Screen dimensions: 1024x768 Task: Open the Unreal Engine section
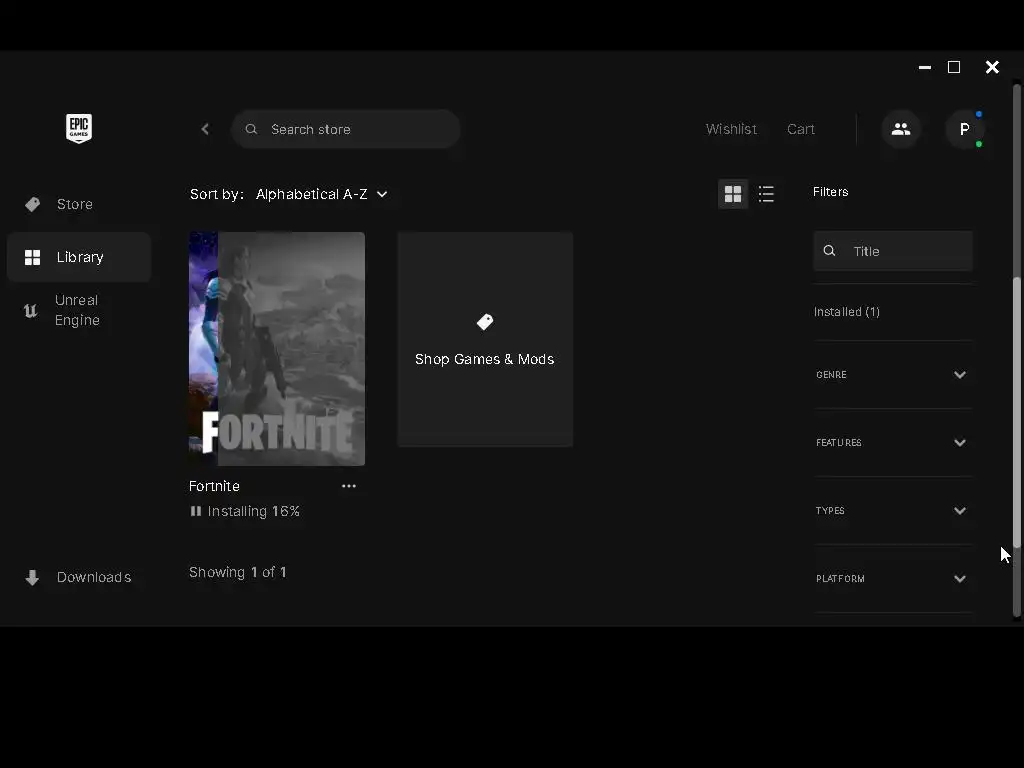[79, 310]
